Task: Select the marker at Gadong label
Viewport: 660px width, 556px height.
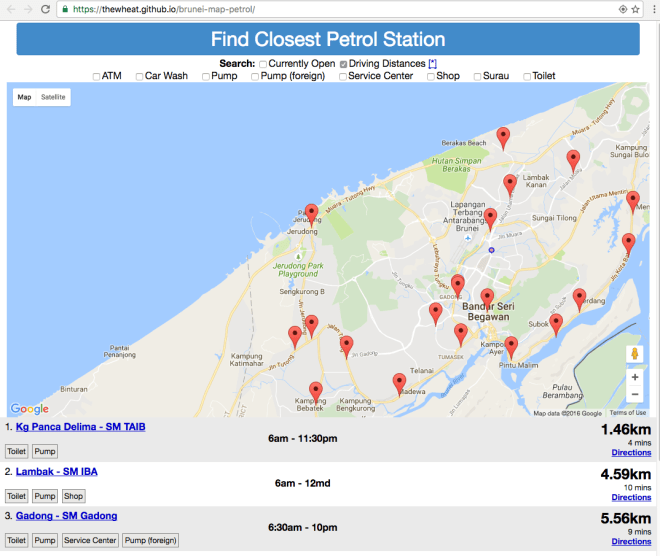Action: pos(458,286)
